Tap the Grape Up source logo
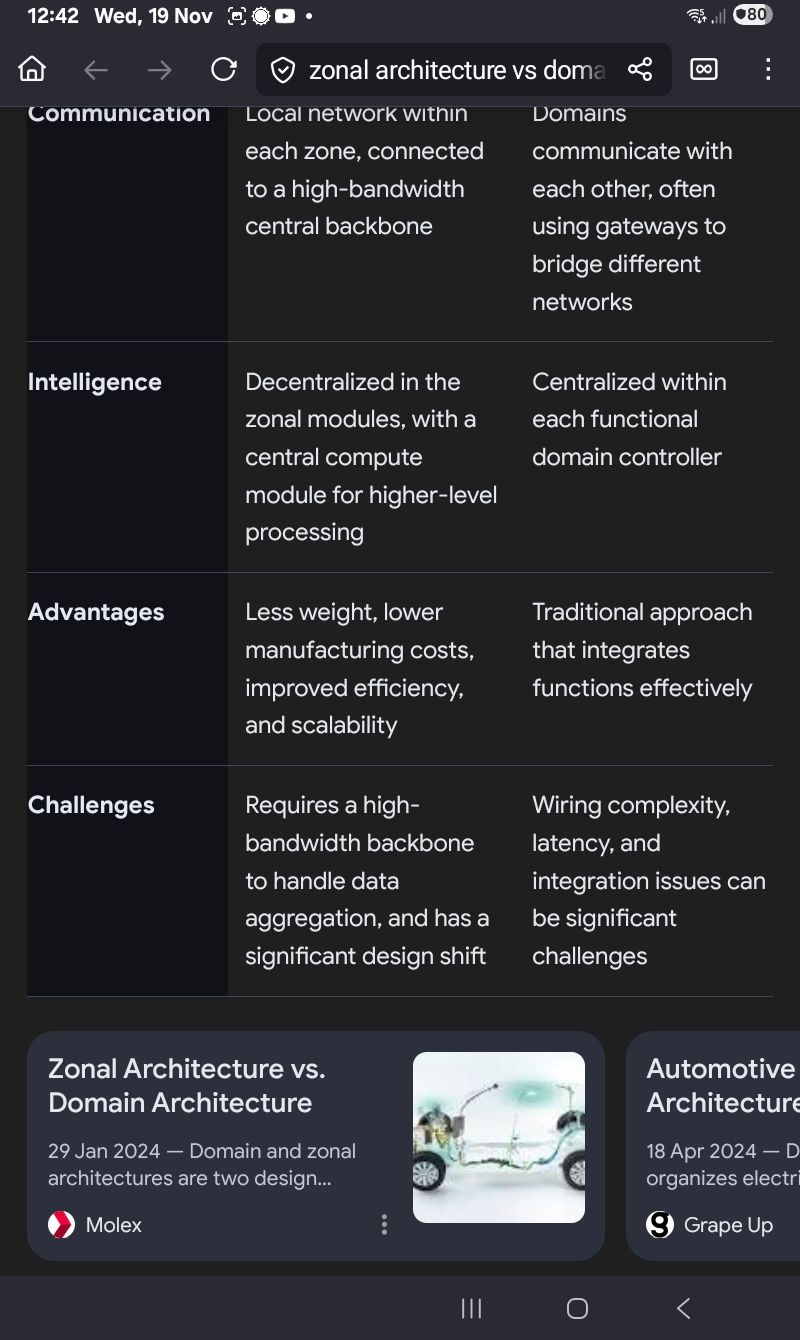800x1340 pixels. tap(660, 1224)
